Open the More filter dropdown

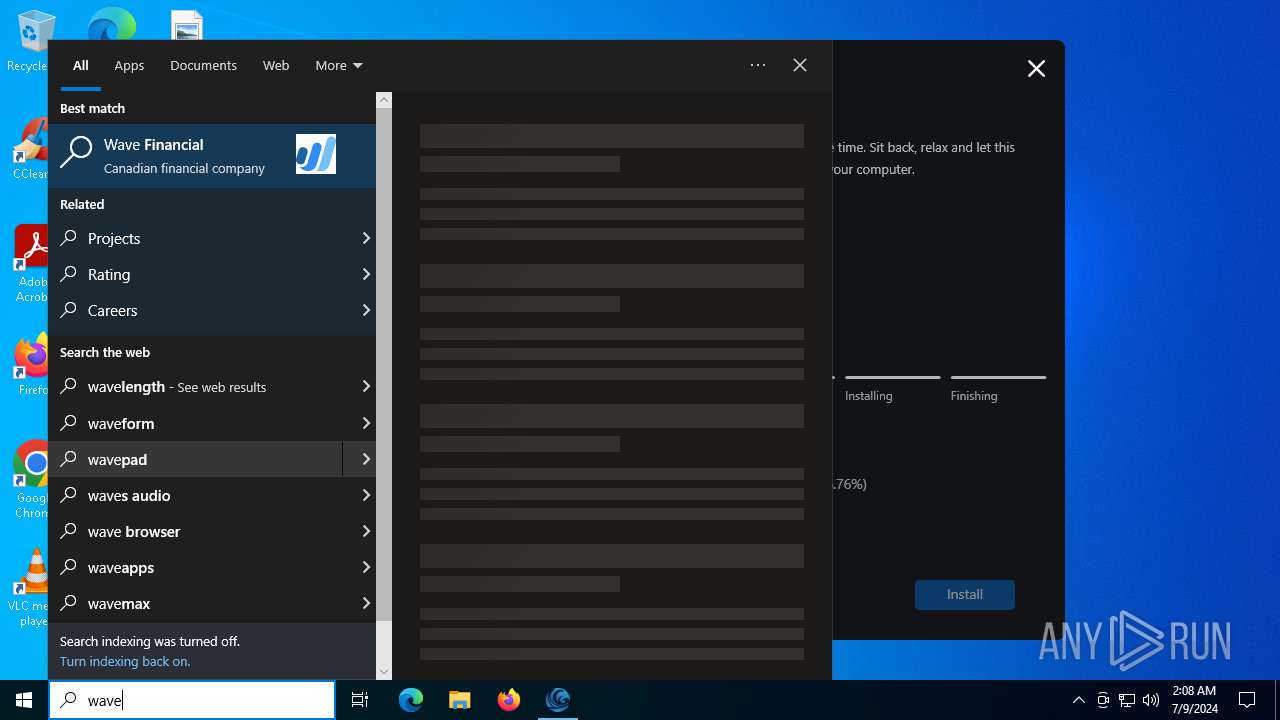click(338, 65)
